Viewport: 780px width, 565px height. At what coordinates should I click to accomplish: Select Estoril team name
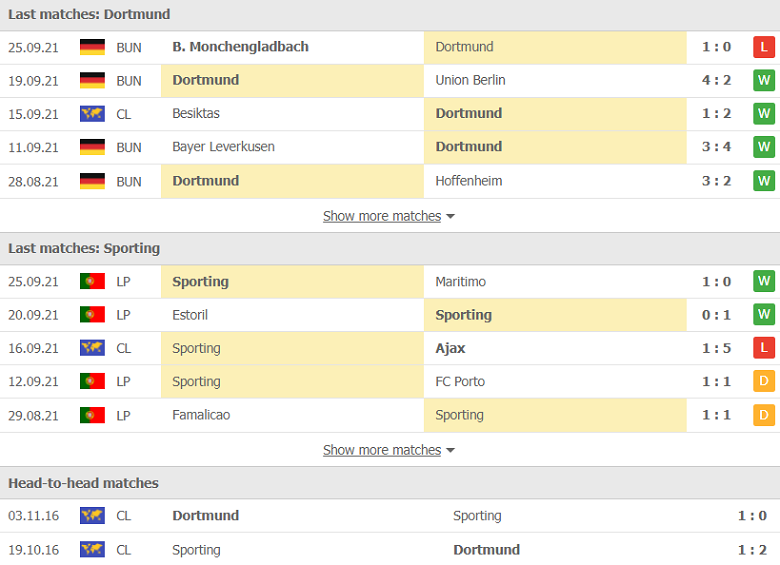point(190,315)
